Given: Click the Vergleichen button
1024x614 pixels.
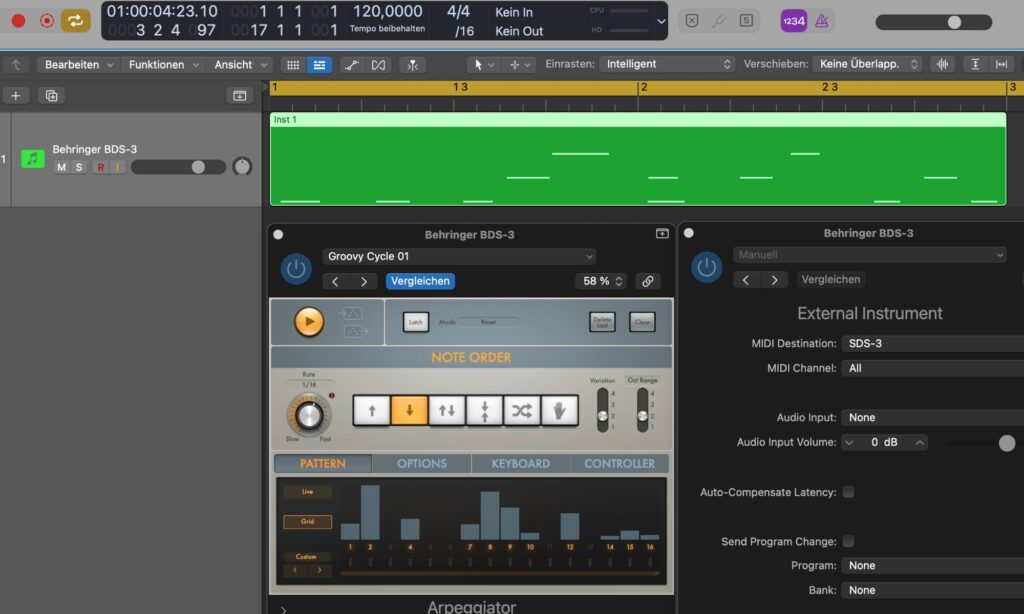Looking at the screenshot, I should click(x=420, y=281).
